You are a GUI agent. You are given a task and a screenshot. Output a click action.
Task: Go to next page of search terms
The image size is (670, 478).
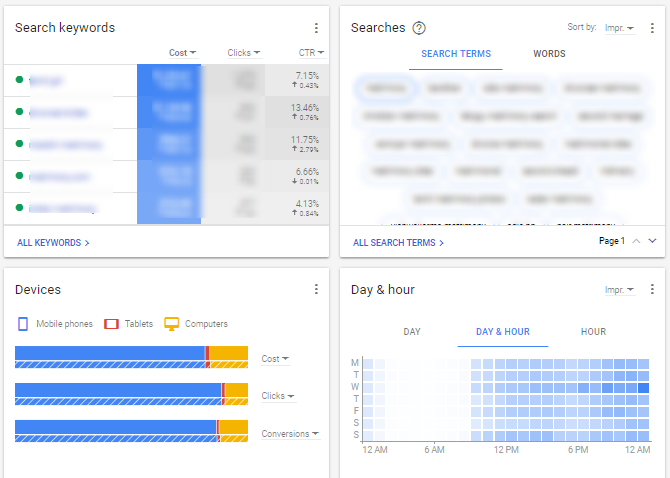tap(652, 241)
